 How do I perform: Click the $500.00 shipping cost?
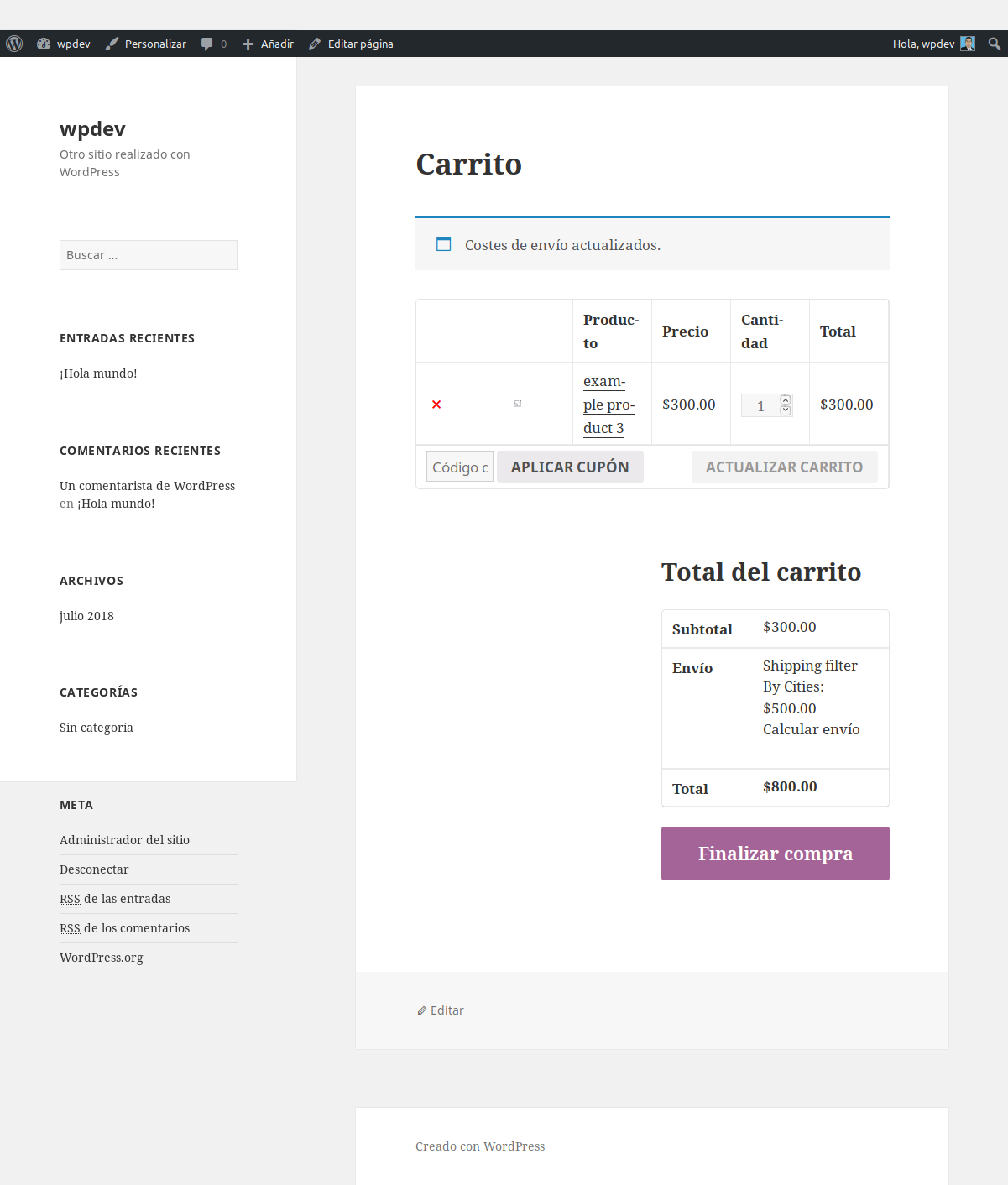coord(790,708)
